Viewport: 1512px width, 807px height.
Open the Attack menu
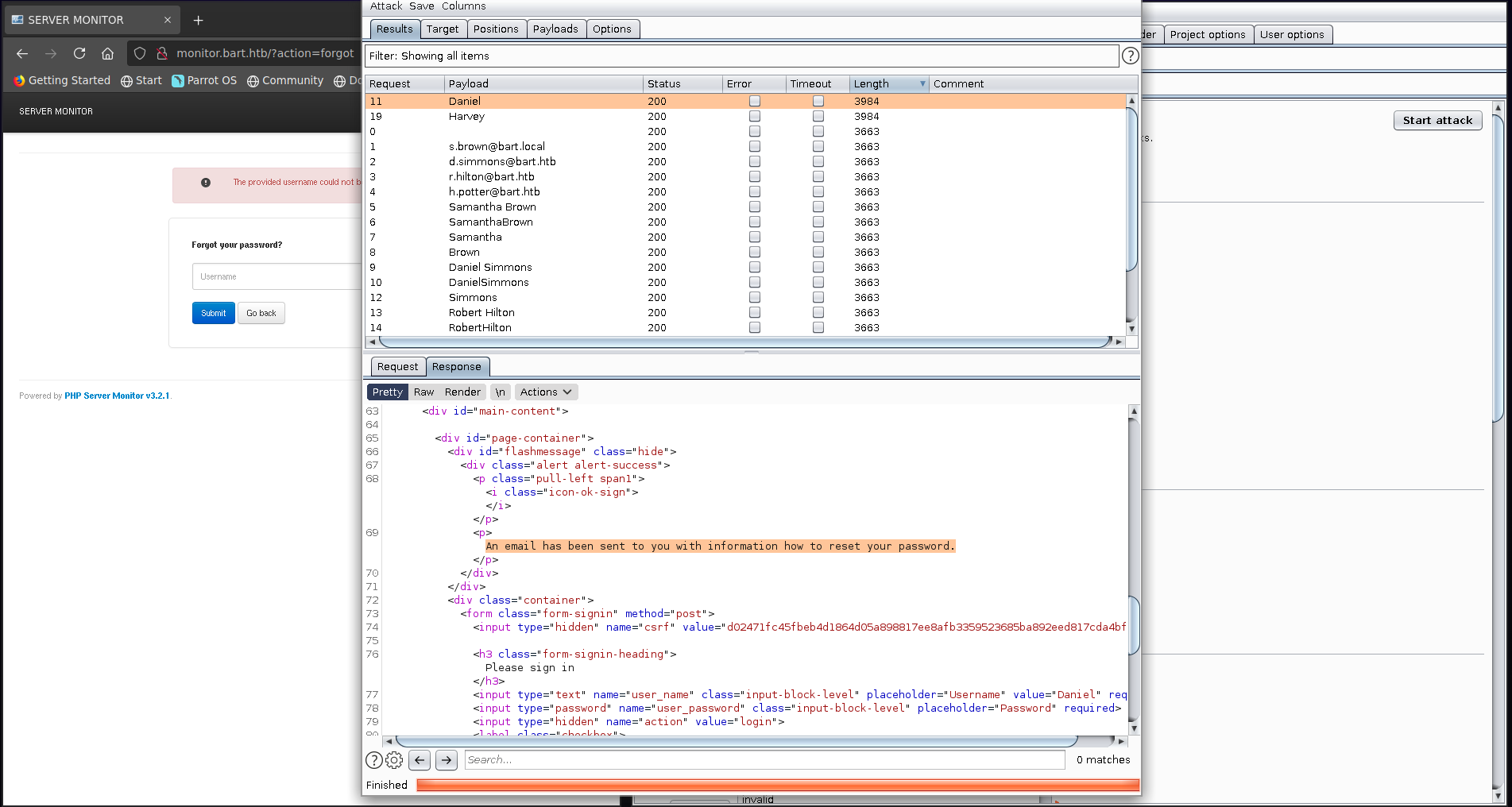point(386,6)
